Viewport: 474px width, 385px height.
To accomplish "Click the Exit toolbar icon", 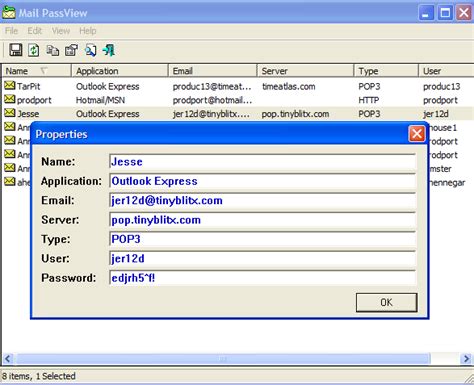I will pyautogui.click(x=109, y=50).
